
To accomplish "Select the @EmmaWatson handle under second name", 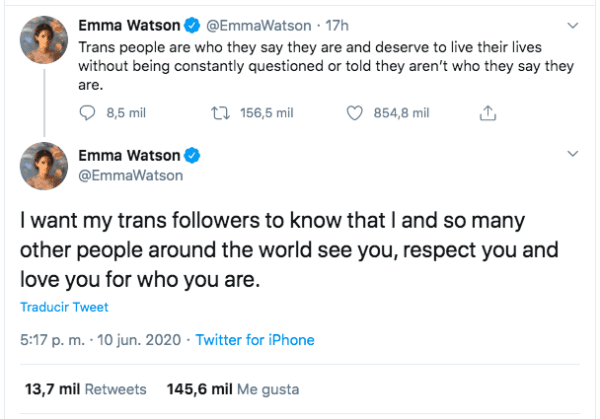I will click(120, 174).
